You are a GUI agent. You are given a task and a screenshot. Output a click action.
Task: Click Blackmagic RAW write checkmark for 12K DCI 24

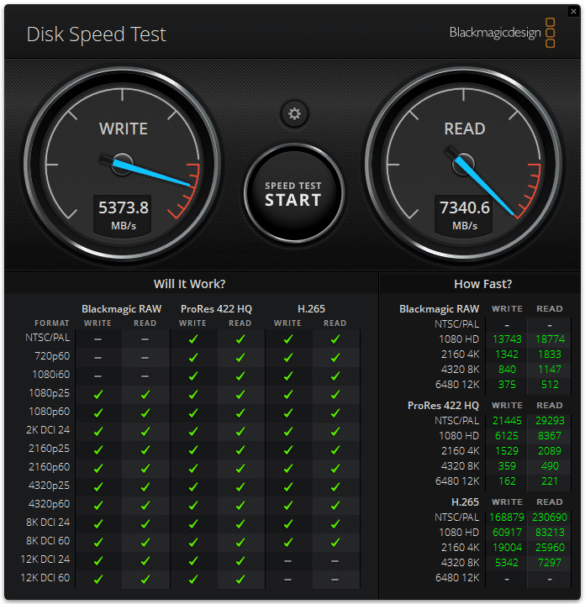[98, 561]
